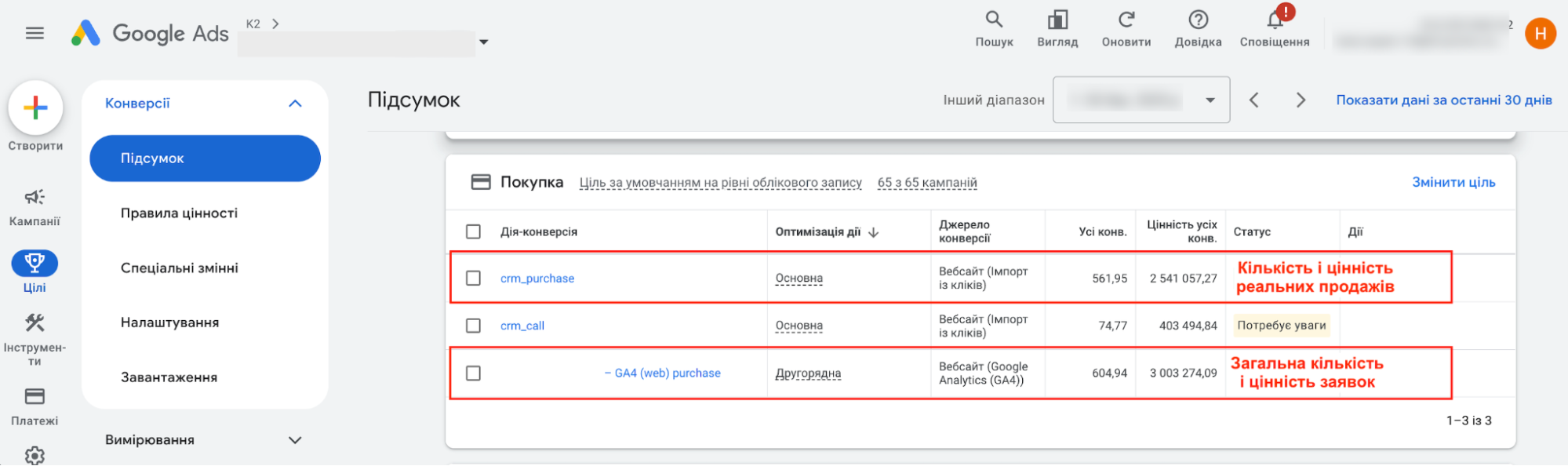Open Довідка help menu
This screenshot has width=1568, height=466.
(1198, 29)
